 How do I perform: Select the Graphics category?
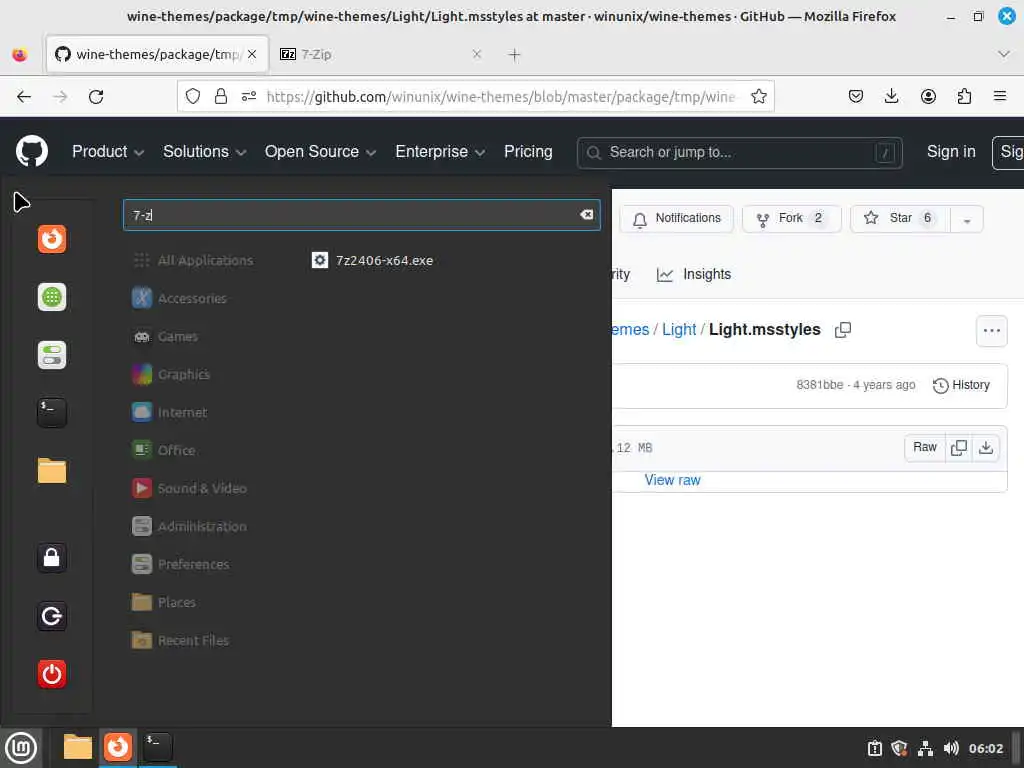tap(171, 374)
